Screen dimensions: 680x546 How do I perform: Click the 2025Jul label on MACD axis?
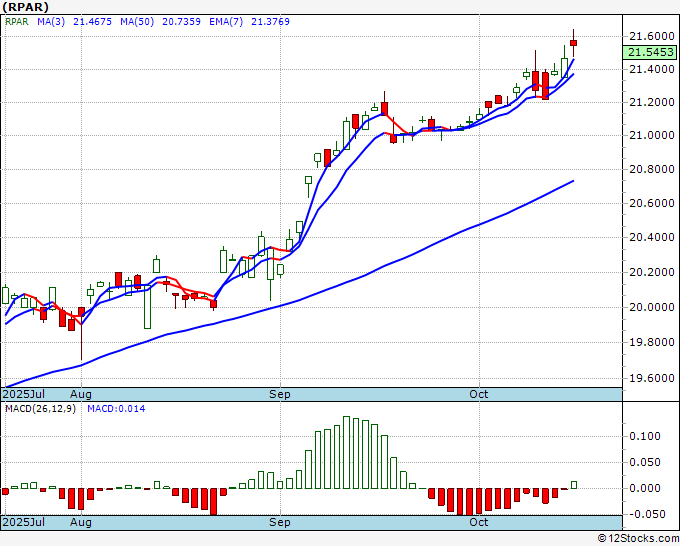coord(23,522)
